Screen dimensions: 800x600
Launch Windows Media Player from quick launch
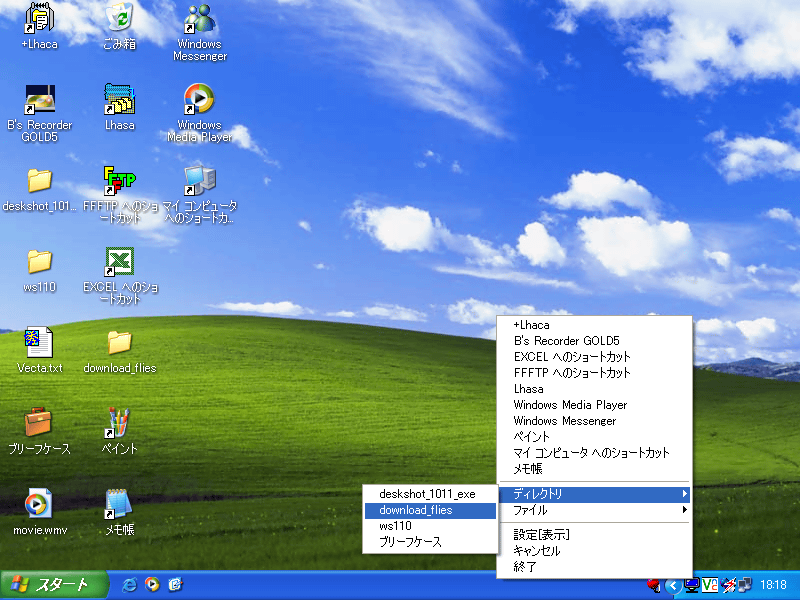[x=152, y=584]
